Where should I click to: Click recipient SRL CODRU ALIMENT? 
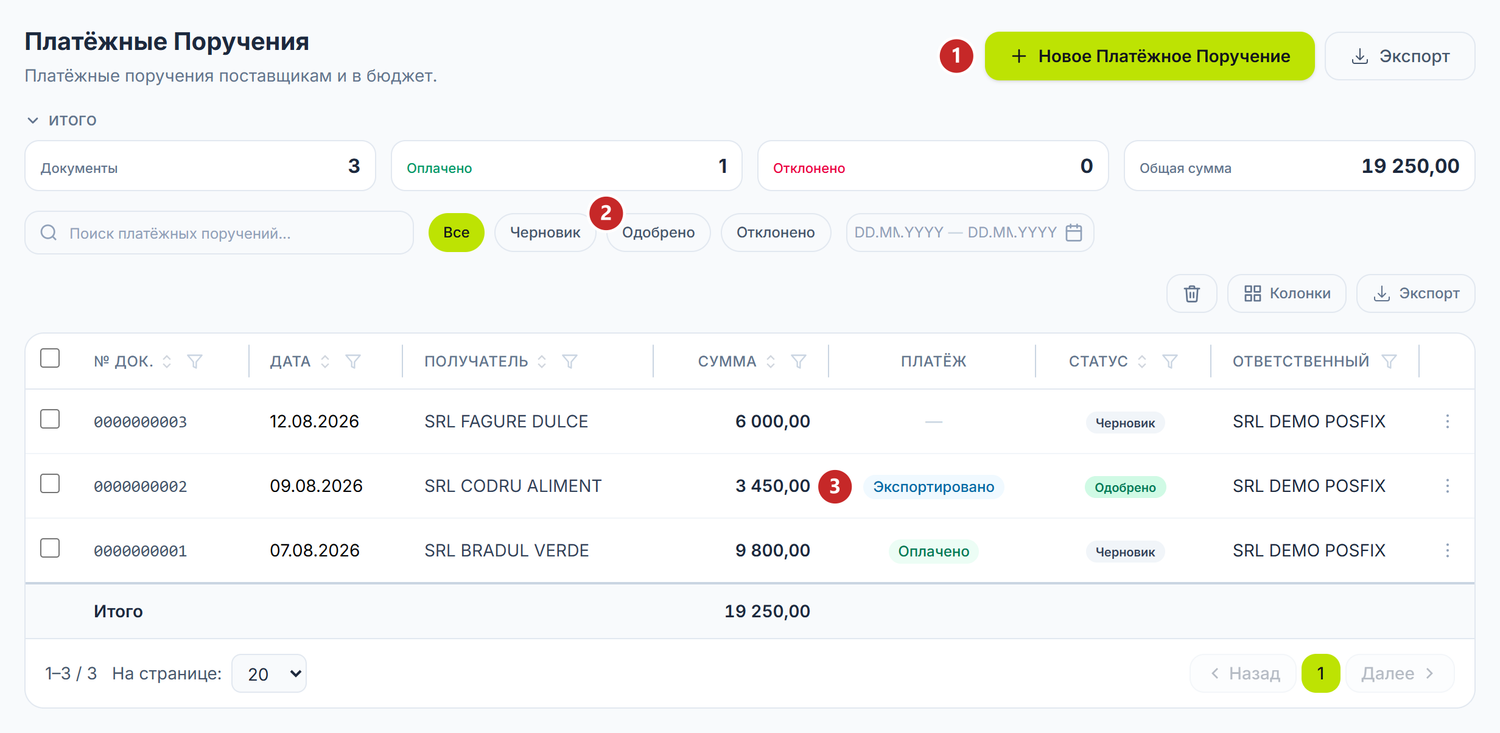(x=513, y=487)
